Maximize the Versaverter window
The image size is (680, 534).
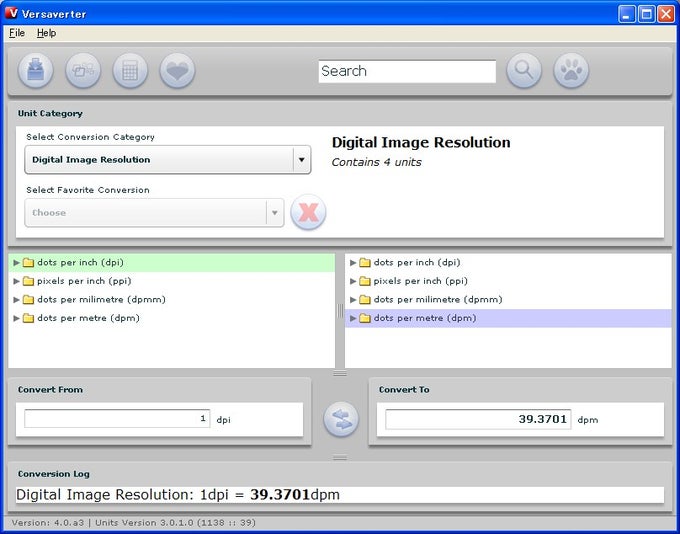click(x=646, y=14)
